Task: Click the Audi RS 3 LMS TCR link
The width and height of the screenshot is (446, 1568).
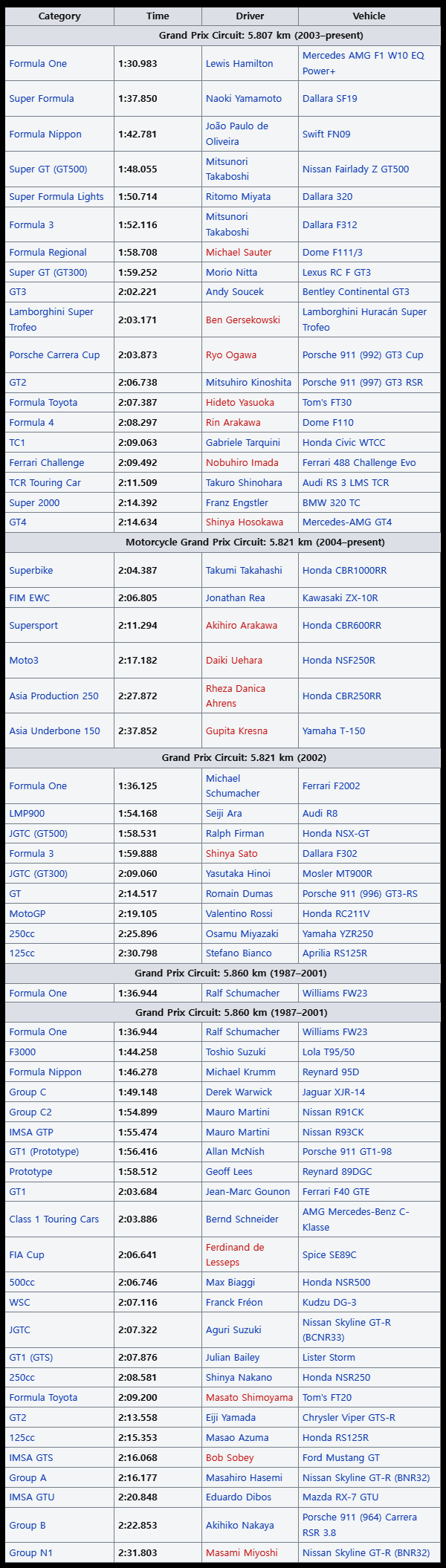Action: click(x=346, y=483)
